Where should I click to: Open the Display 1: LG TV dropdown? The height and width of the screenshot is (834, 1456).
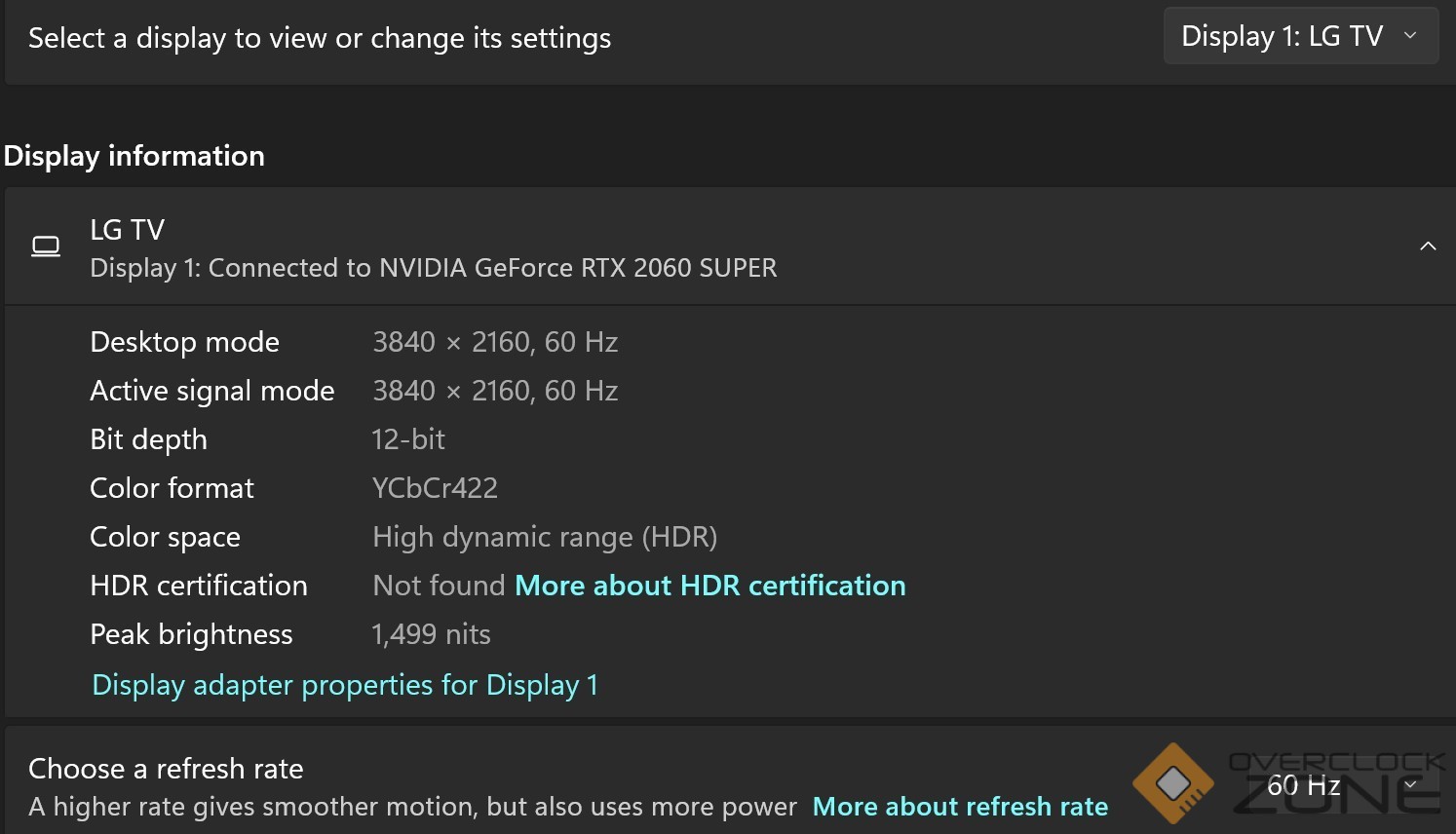click(1301, 36)
